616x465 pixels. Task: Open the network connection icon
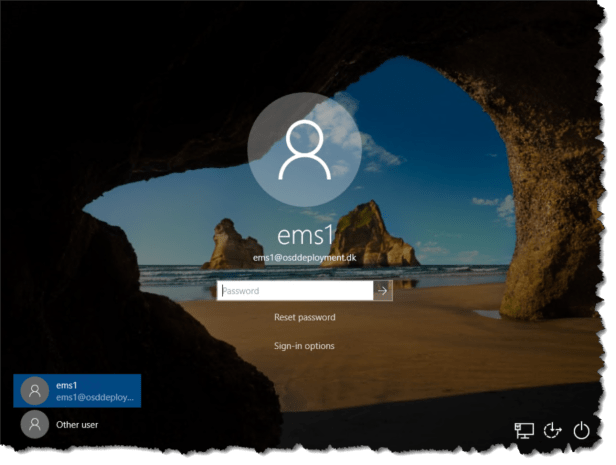pos(524,430)
